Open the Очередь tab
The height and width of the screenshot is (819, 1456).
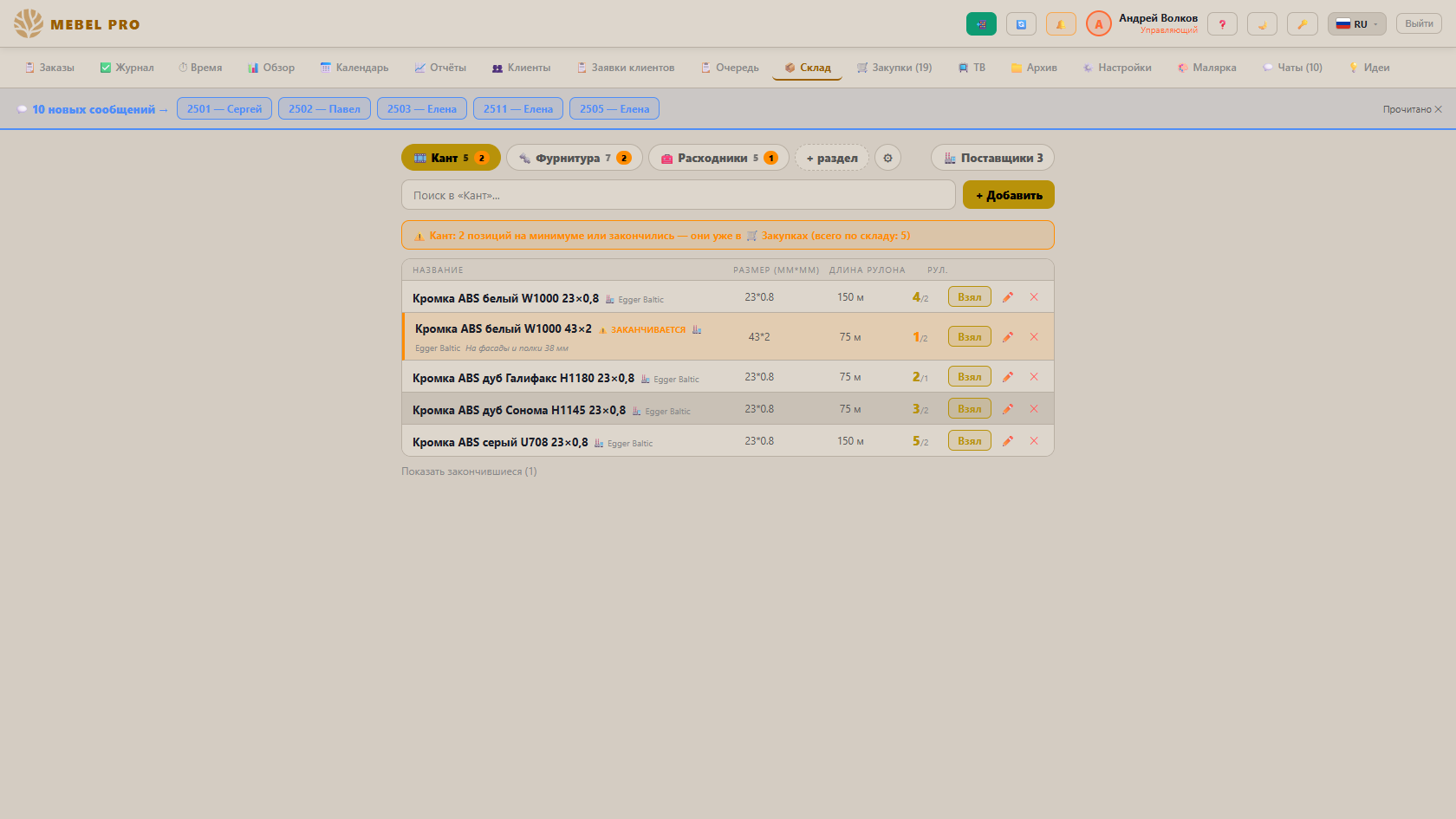click(730, 68)
